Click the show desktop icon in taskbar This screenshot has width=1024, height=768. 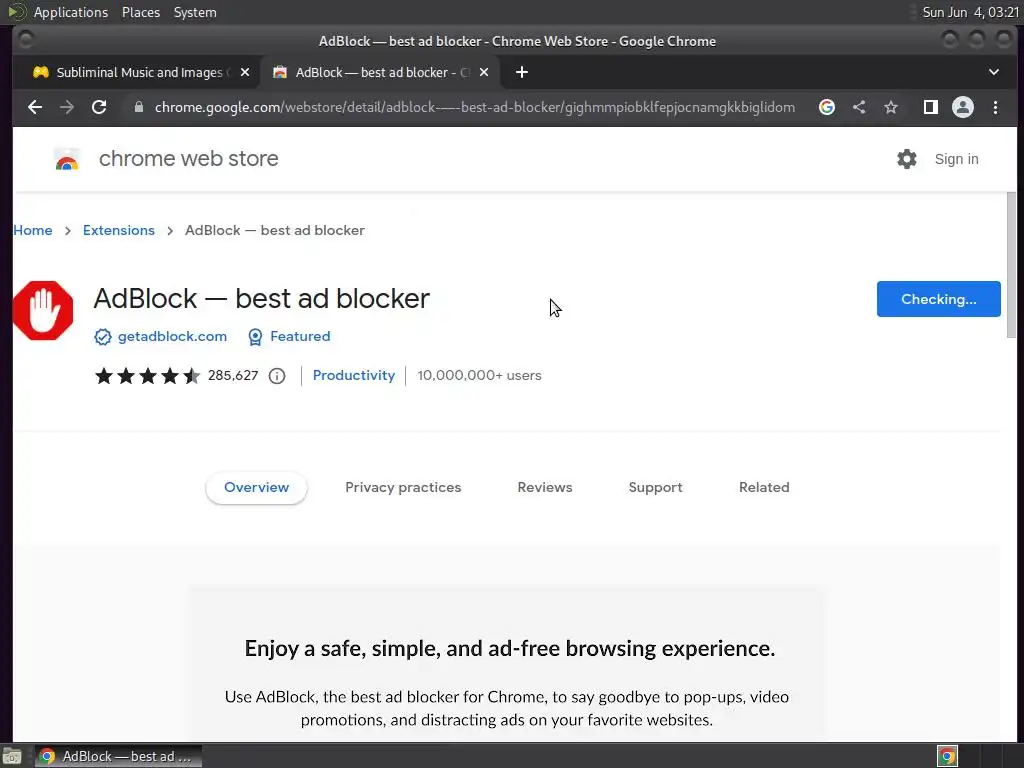click(12, 756)
